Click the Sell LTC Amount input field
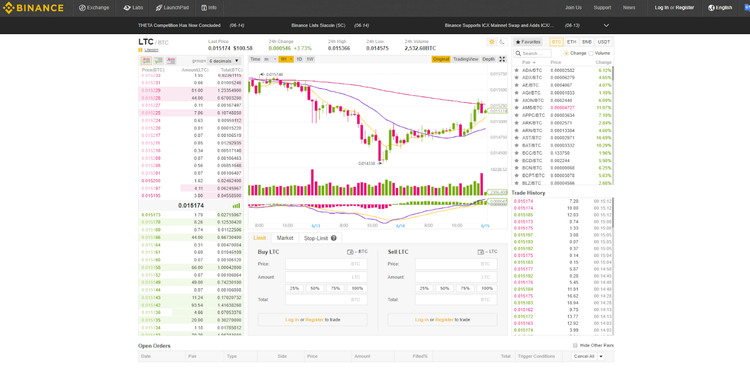750x371 pixels. [456, 277]
